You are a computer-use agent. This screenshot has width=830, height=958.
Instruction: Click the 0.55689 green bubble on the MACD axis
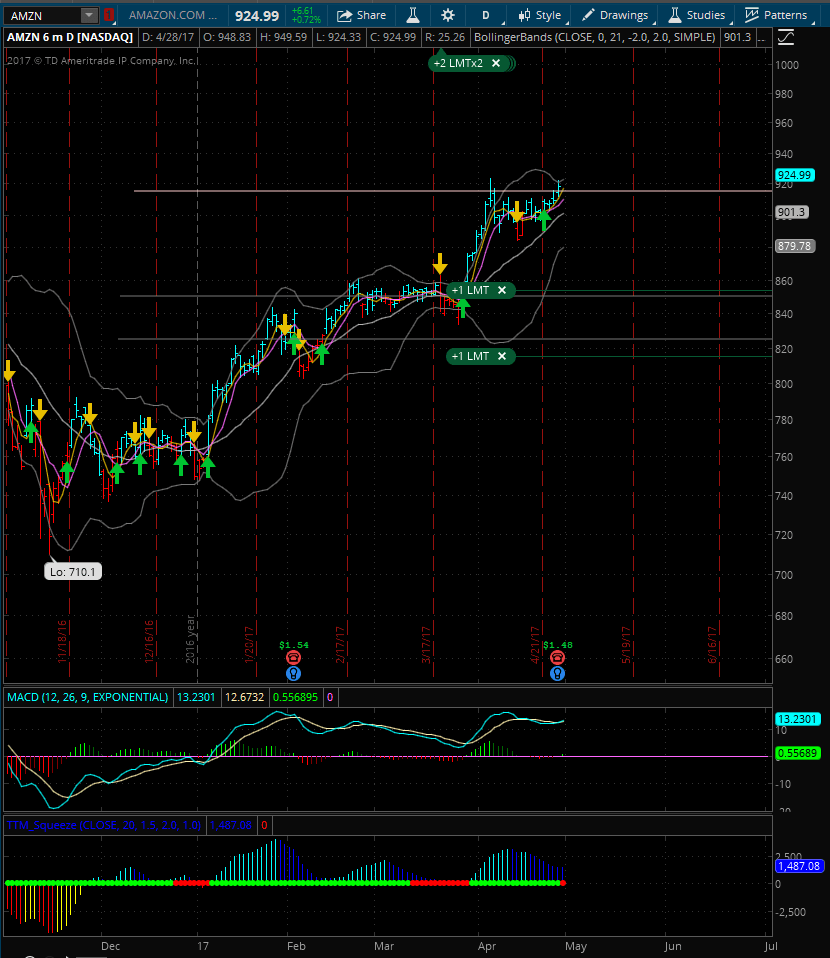click(797, 753)
